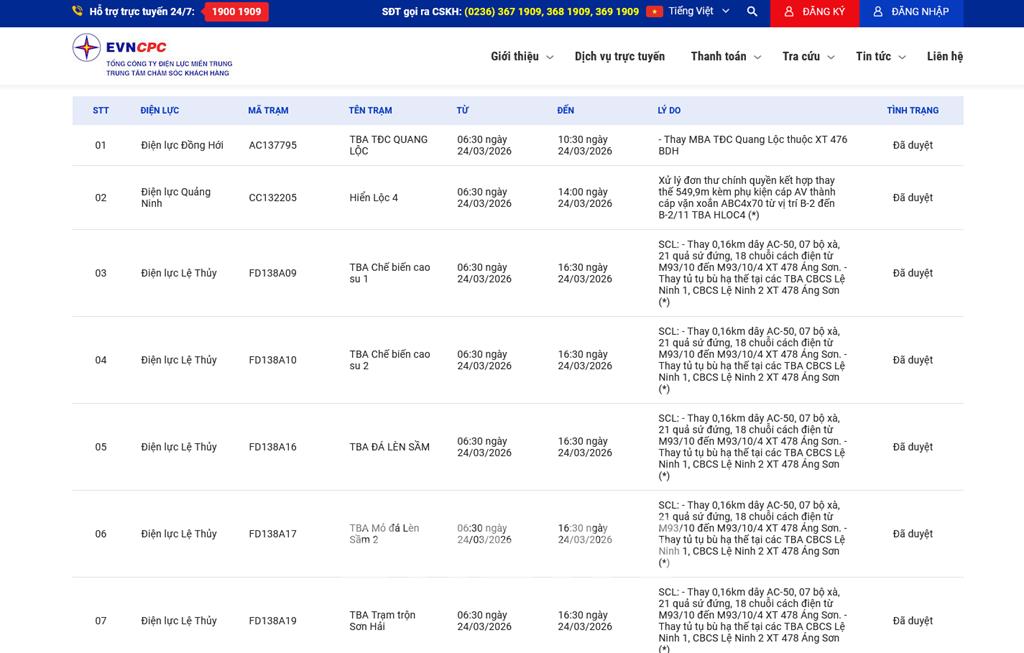The image size is (1024, 653).
Task: Click the Vietnam flag icon
Action: click(654, 12)
